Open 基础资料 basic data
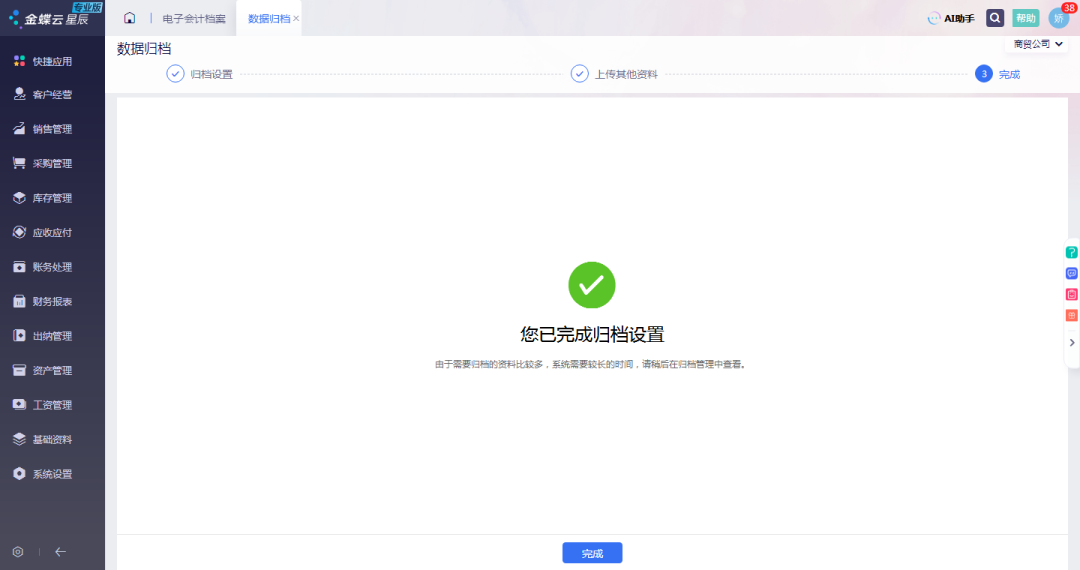Screen dimensions: 1080x570 [43, 439]
